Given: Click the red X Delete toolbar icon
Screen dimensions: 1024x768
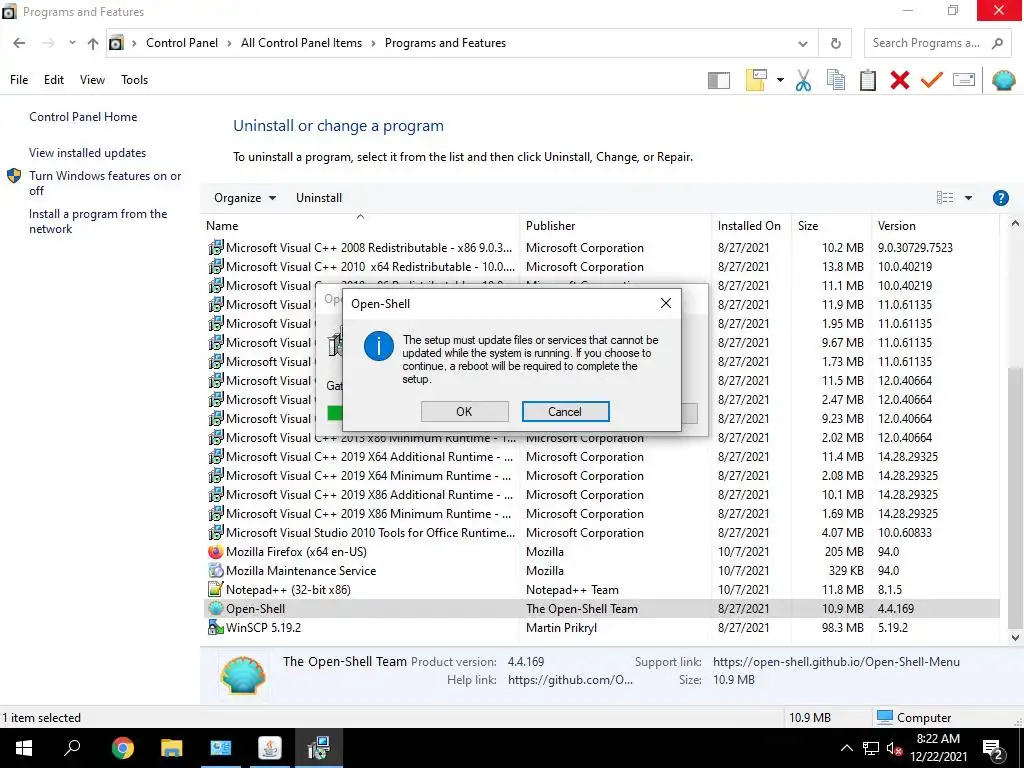Looking at the screenshot, I should [900, 80].
